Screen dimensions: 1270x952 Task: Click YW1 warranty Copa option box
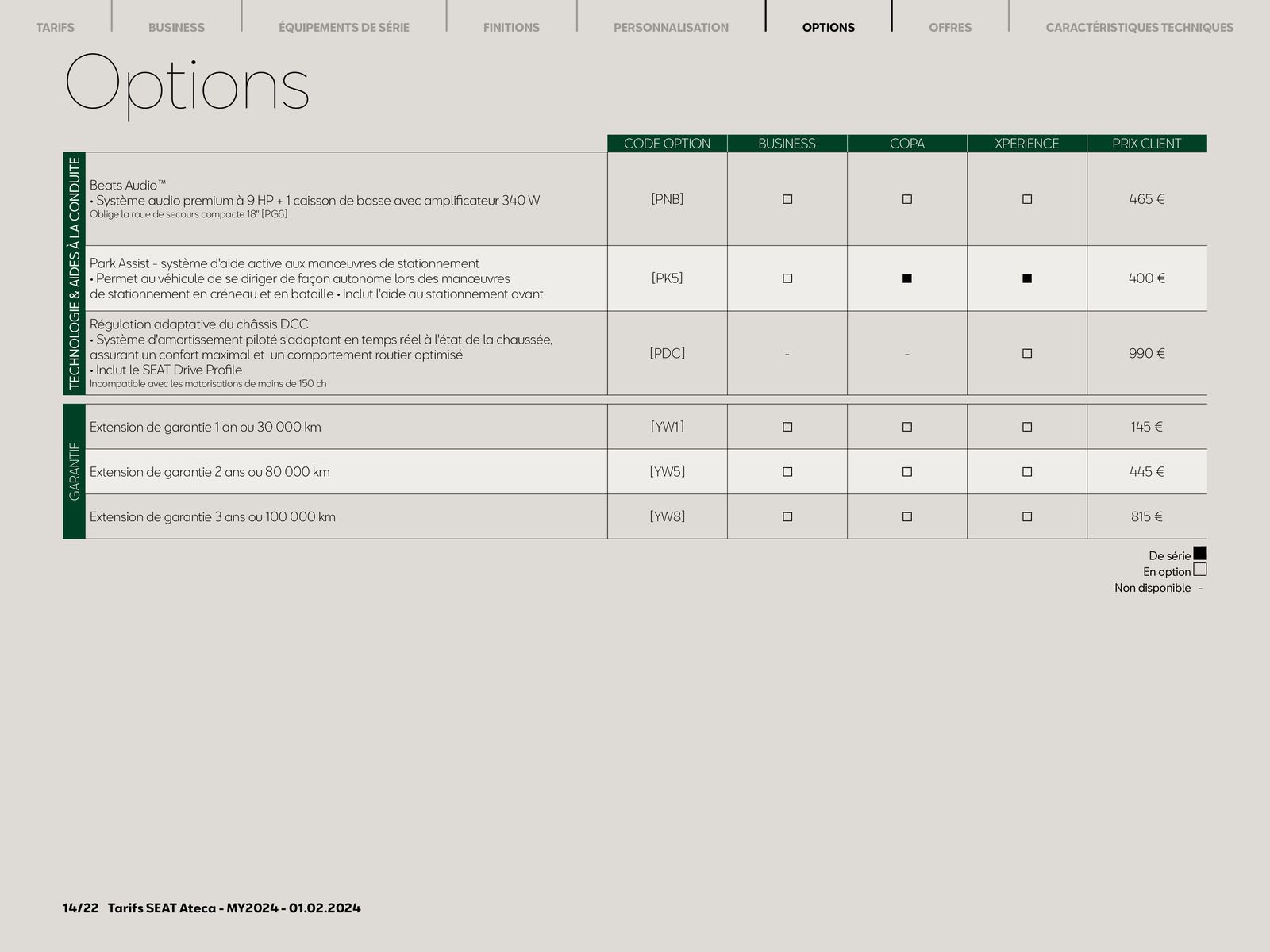(x=907, y=427)
